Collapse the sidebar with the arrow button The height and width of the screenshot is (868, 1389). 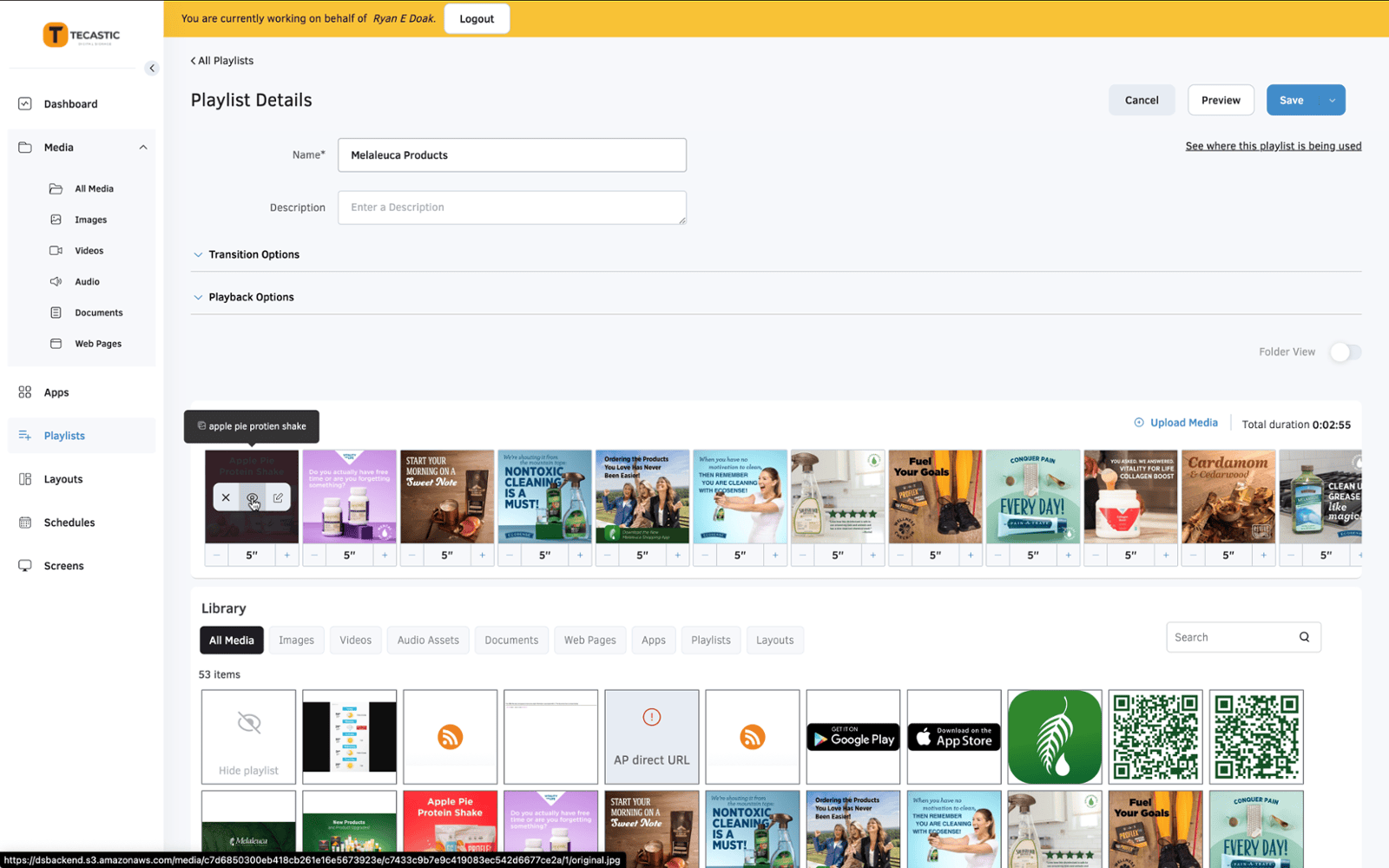point(152,68)
